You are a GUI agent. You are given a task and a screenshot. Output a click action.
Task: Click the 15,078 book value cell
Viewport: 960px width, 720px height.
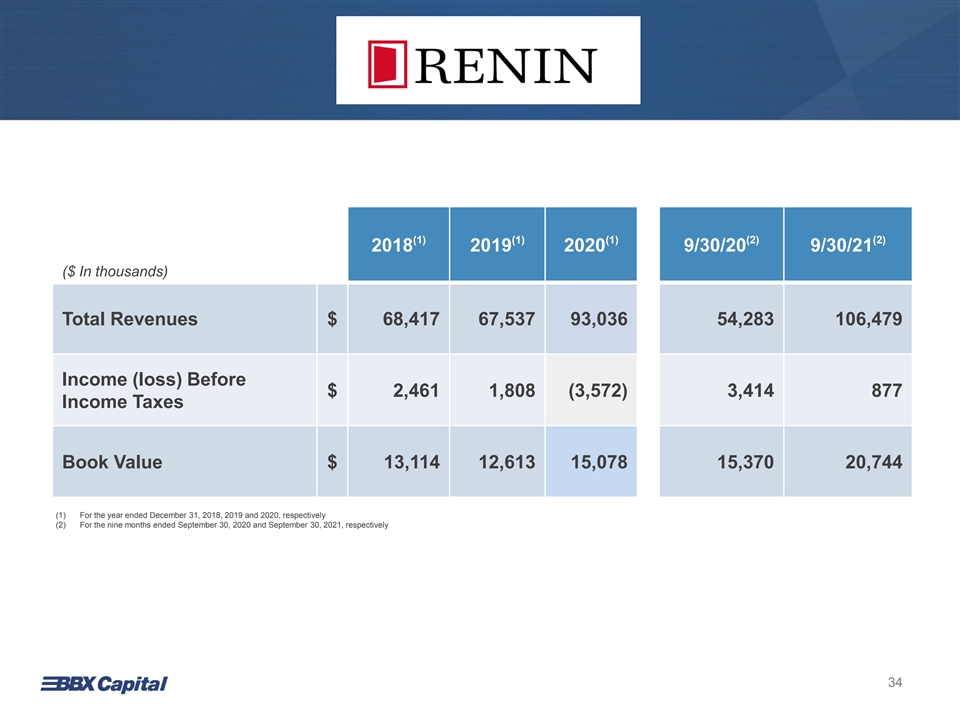tap(597, 462)
